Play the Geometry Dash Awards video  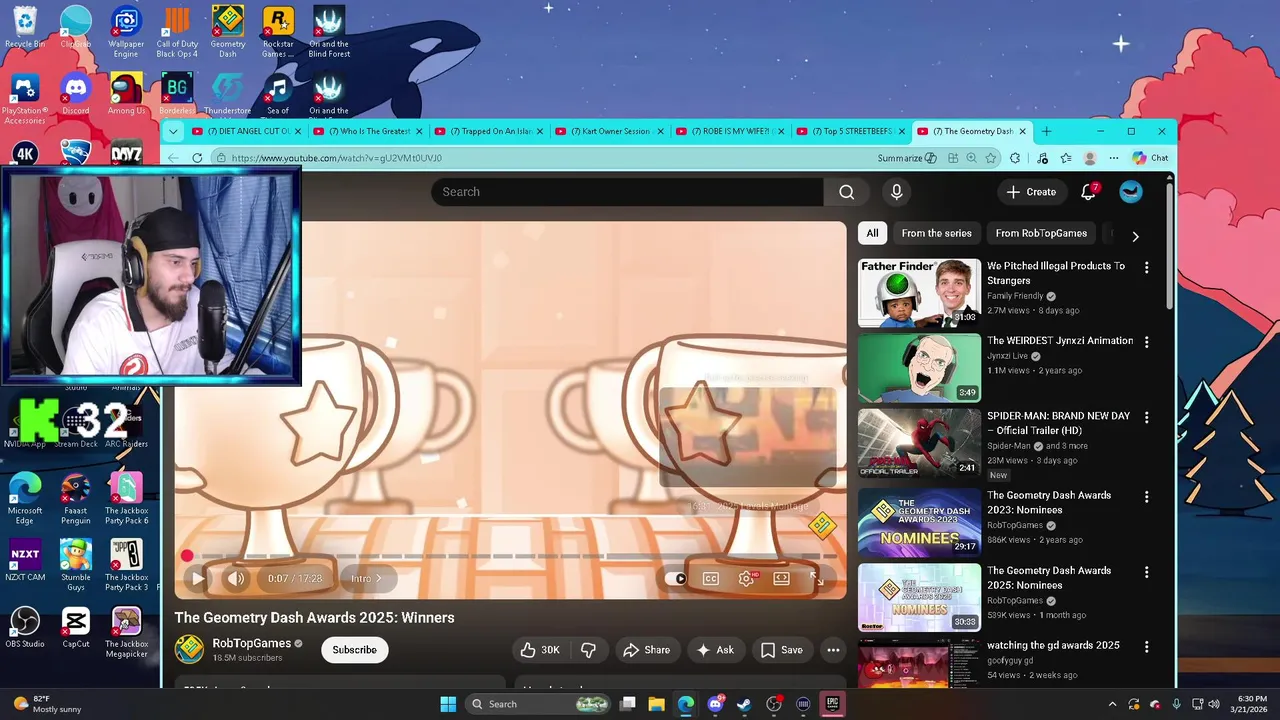coord(197,578)
